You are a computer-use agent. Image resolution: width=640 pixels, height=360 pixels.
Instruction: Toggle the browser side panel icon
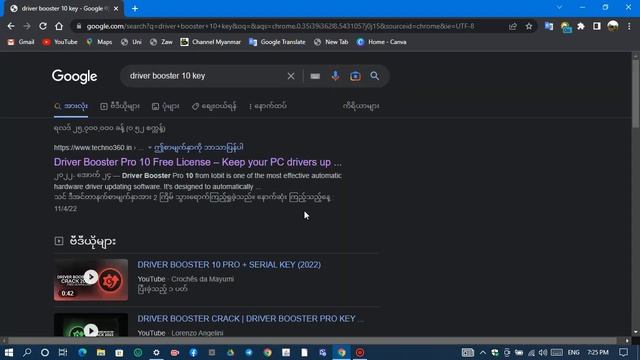pos(597,26)
